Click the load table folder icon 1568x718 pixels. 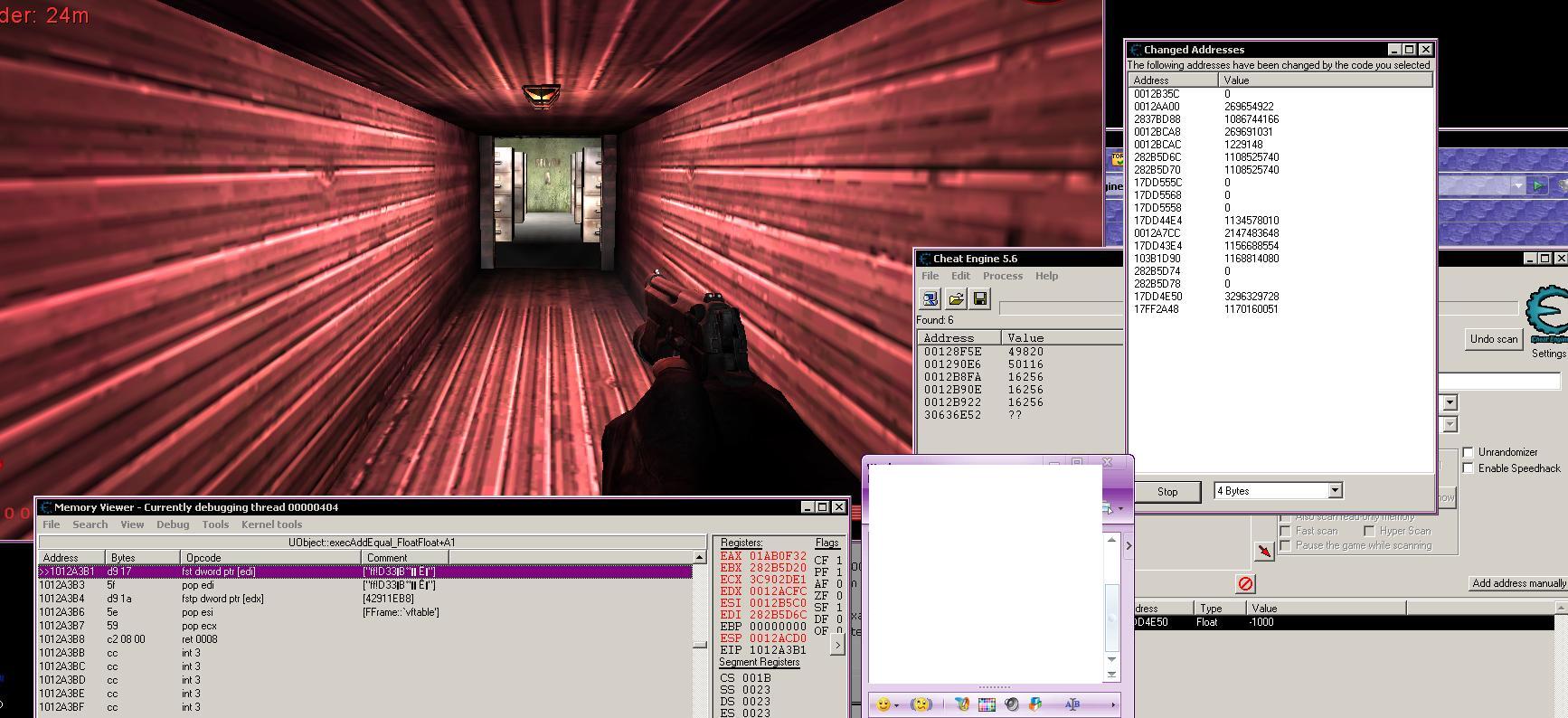point(955,299)
